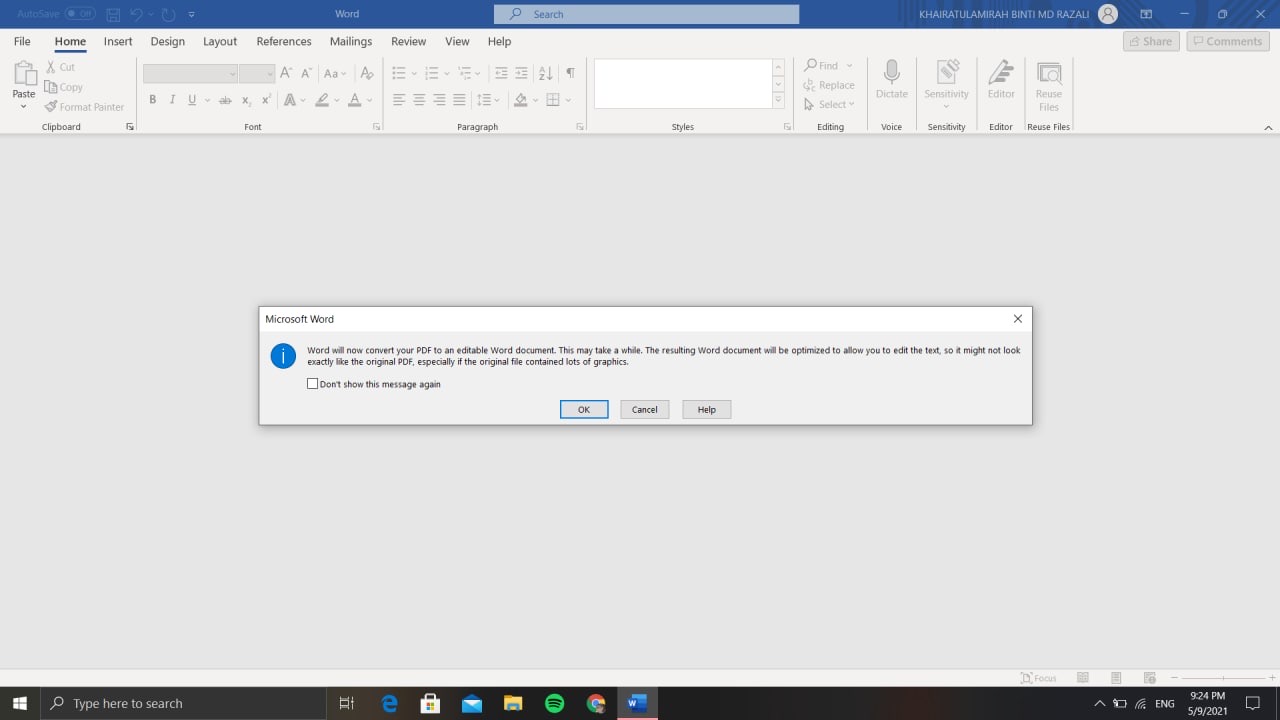Switch to the References tab
Viewport: 1280px width, 720px height.
[x=284, y=41]
